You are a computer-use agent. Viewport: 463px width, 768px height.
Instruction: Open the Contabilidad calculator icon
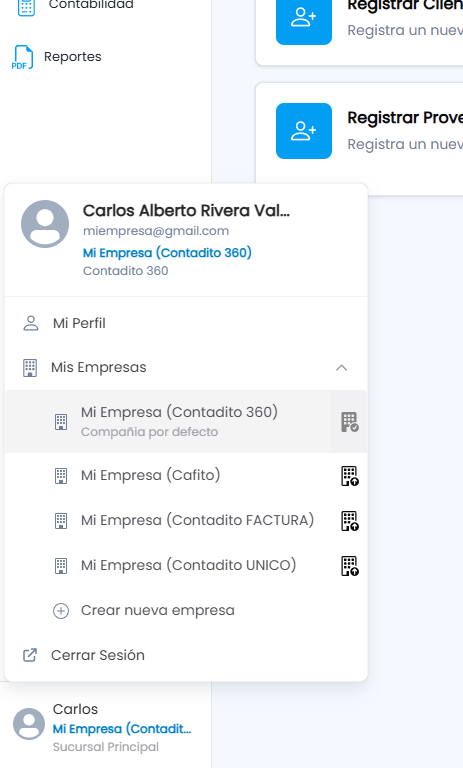pos(26,7)
